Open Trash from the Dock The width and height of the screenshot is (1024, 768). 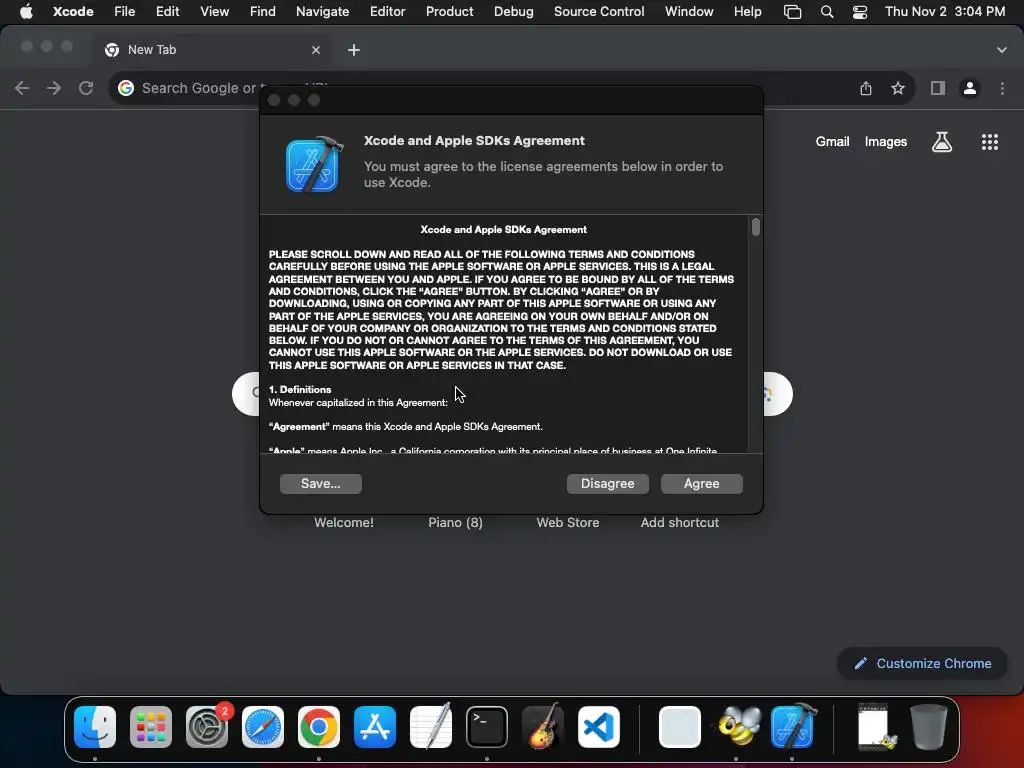pos(929,727)
